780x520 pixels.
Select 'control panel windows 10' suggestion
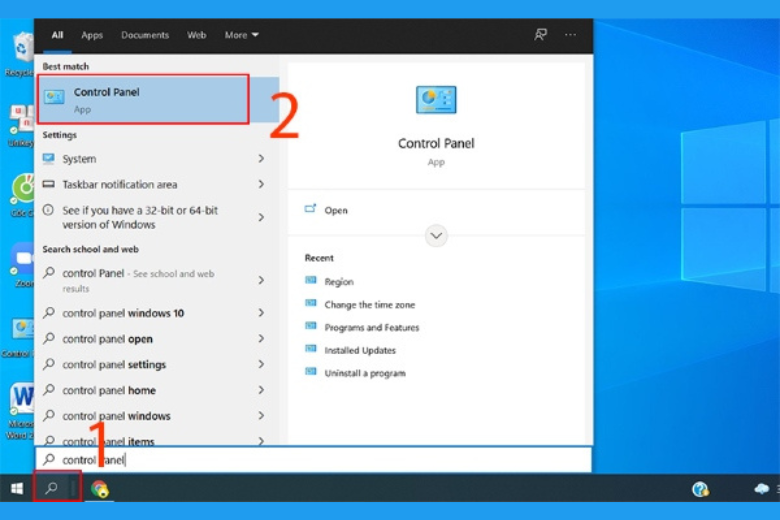pos(156,312)
